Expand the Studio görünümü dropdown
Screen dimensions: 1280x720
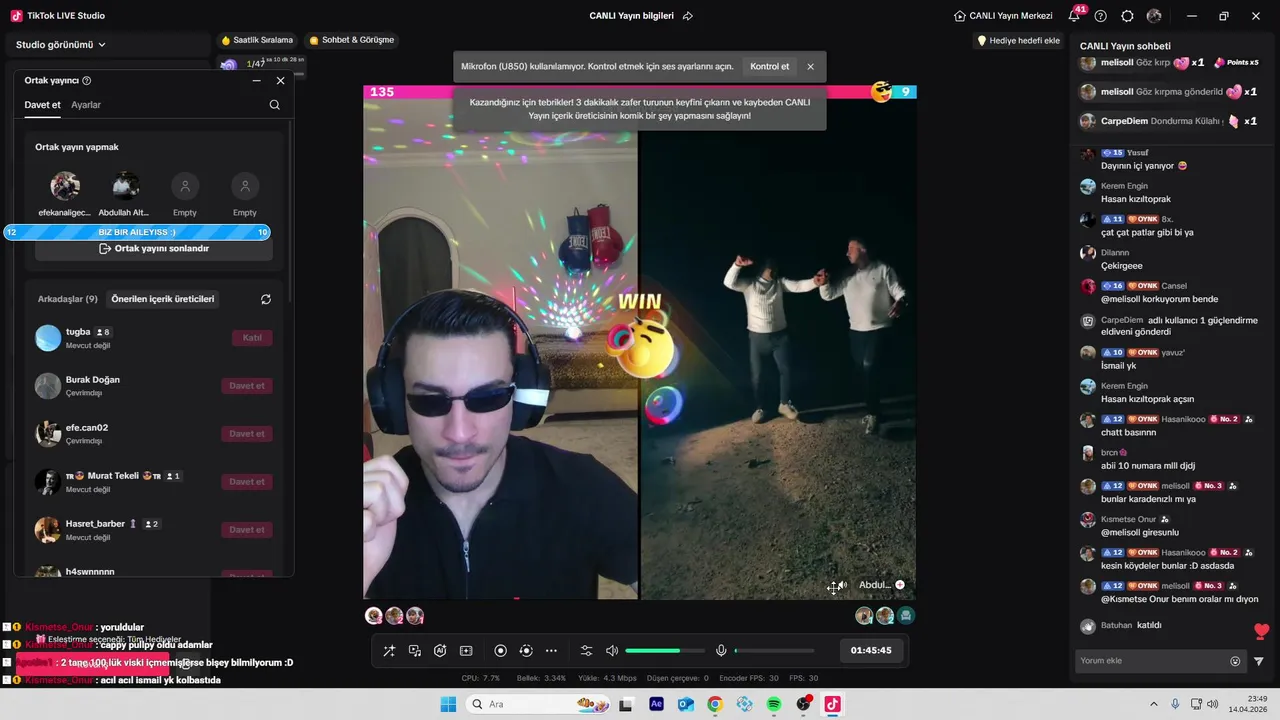pos(61,45)
